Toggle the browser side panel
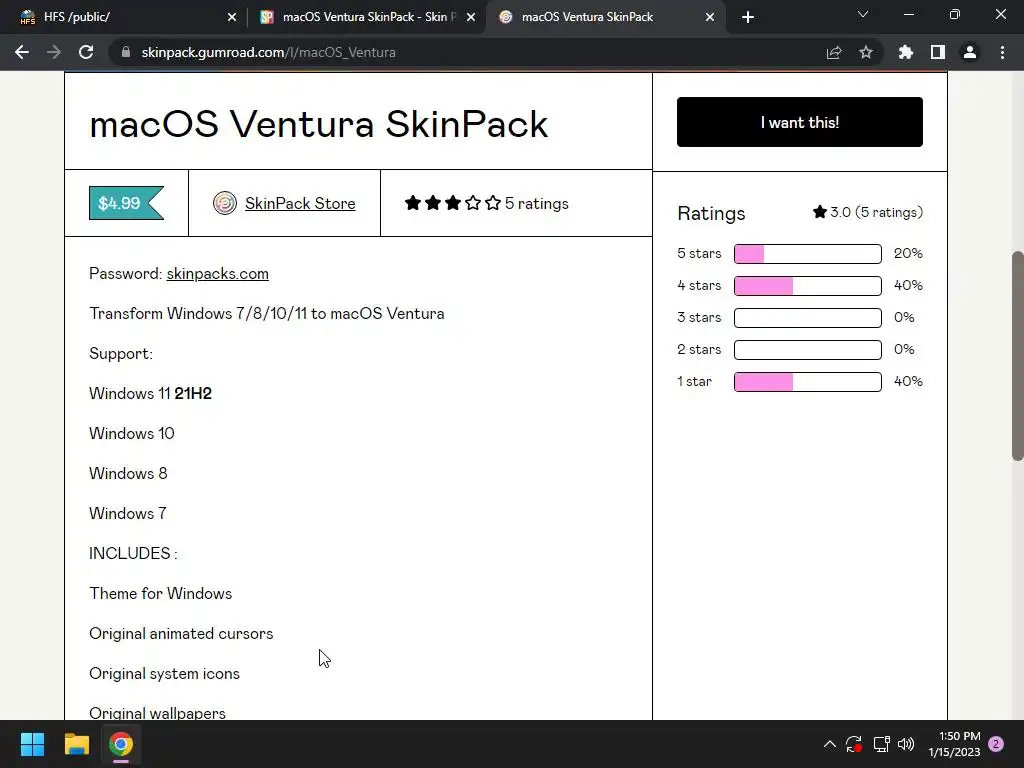 click(938, 52)
